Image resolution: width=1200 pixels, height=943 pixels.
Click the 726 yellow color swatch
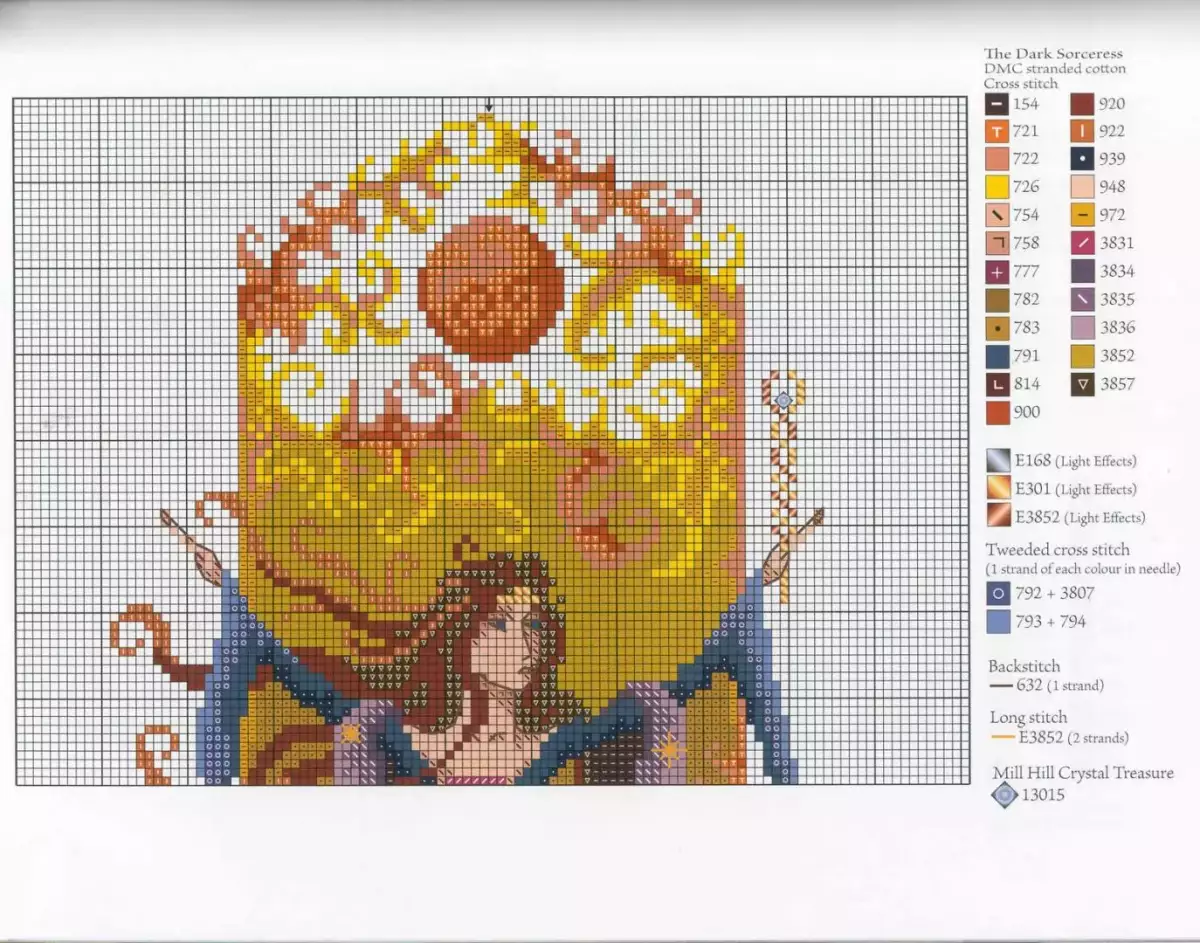click(997, 187)
